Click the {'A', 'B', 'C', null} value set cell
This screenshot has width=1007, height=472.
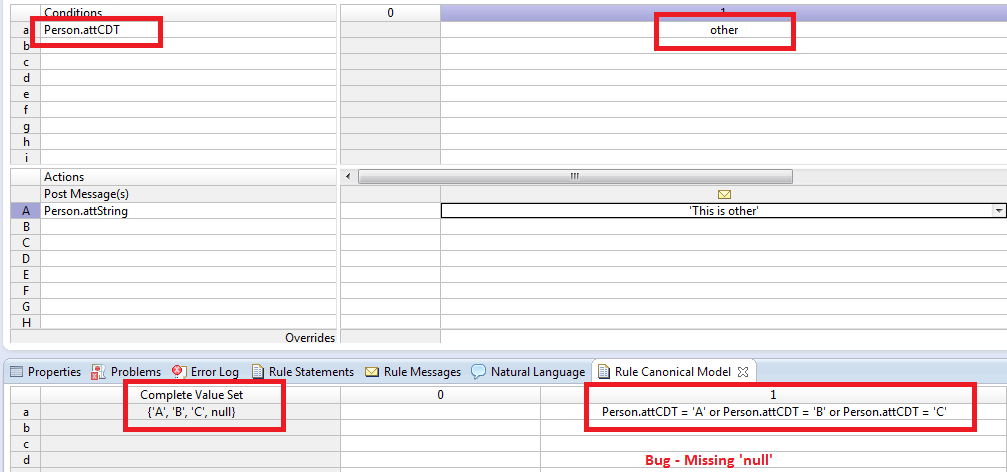coord(191,412)
